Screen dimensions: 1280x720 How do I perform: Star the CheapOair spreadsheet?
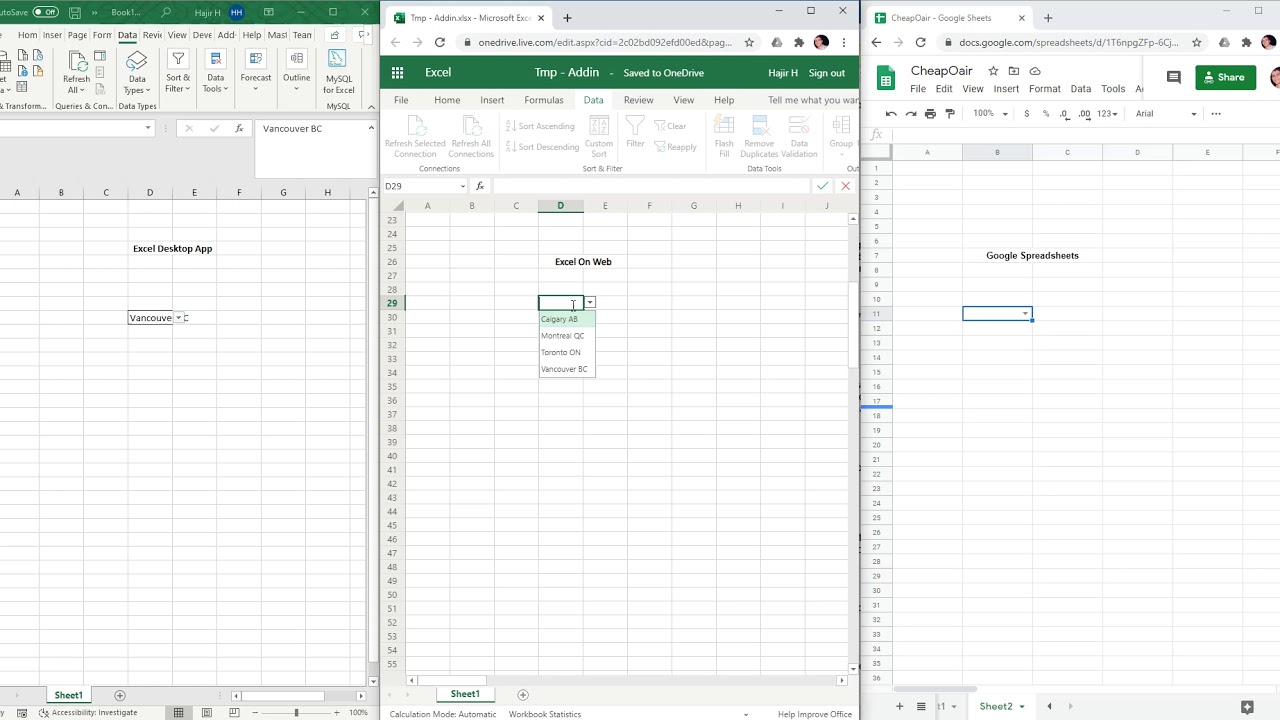[x=993, y=71]
